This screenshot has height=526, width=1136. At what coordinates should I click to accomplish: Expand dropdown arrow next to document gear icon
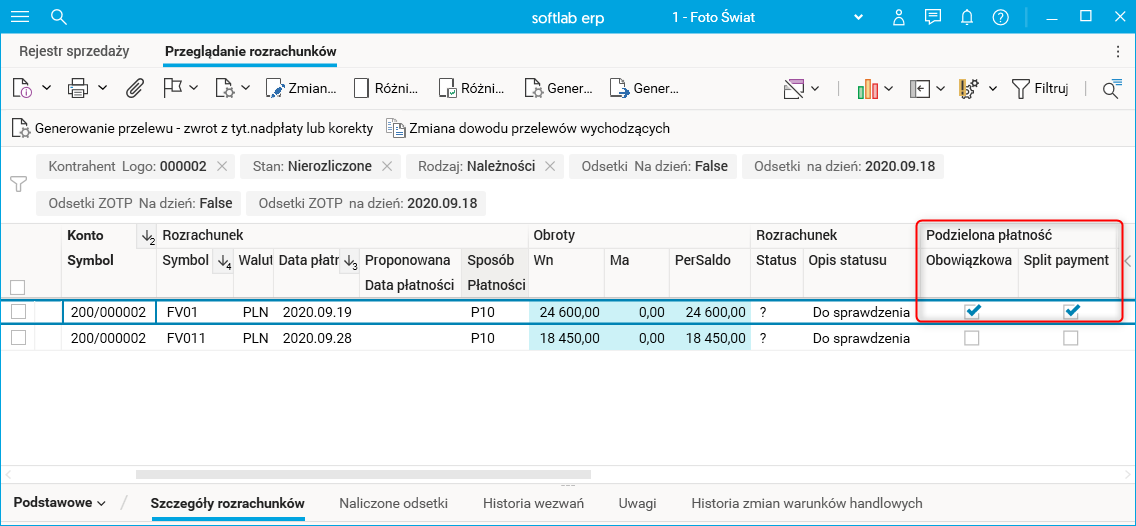tap(246, 88)
